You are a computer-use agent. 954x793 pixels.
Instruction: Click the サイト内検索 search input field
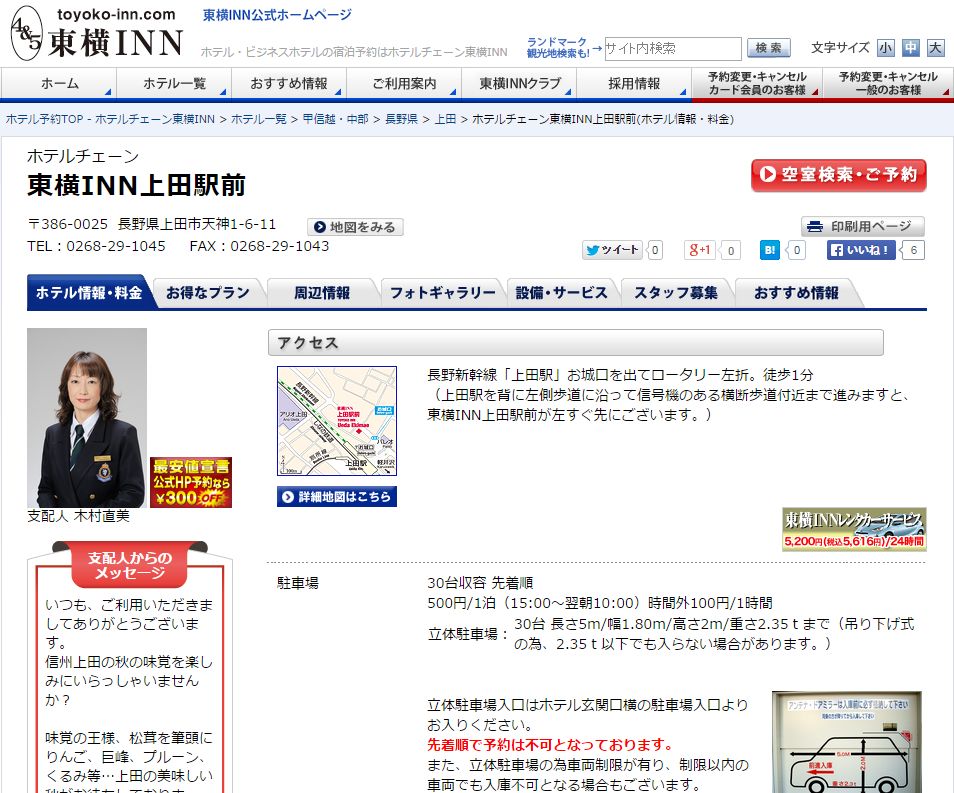pos(673,49)
